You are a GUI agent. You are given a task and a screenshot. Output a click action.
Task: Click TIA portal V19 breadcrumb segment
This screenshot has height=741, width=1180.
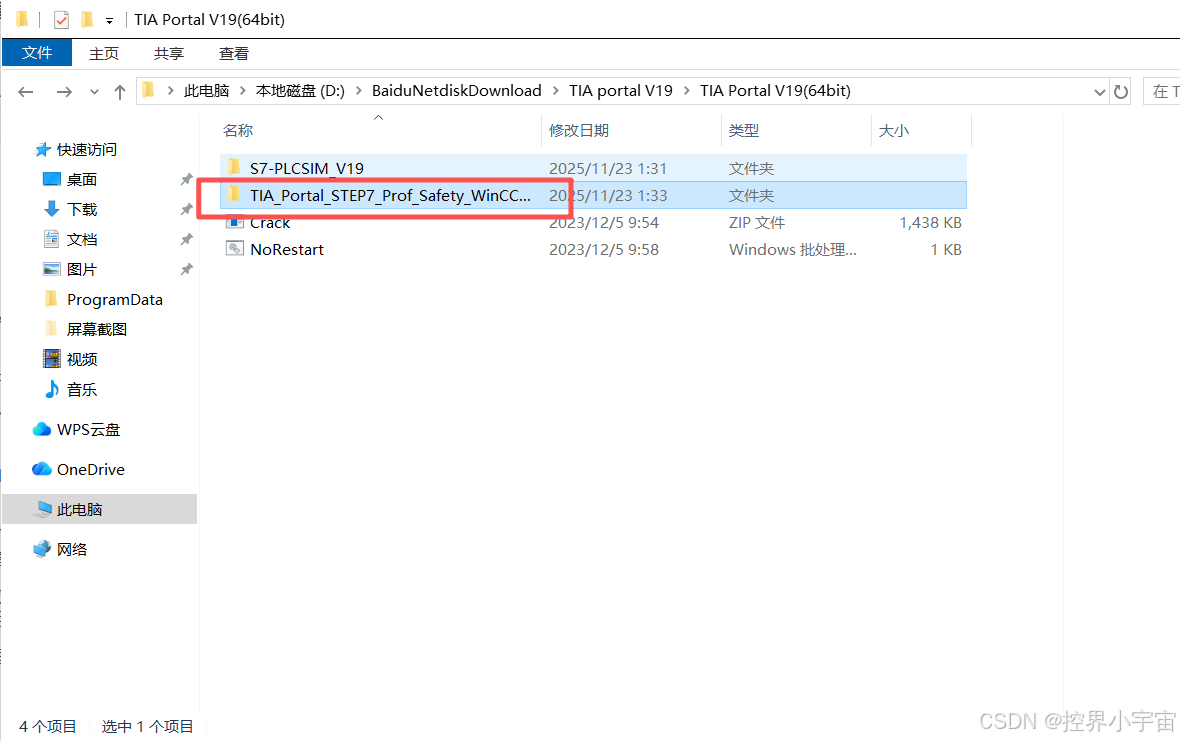(621, 91)
